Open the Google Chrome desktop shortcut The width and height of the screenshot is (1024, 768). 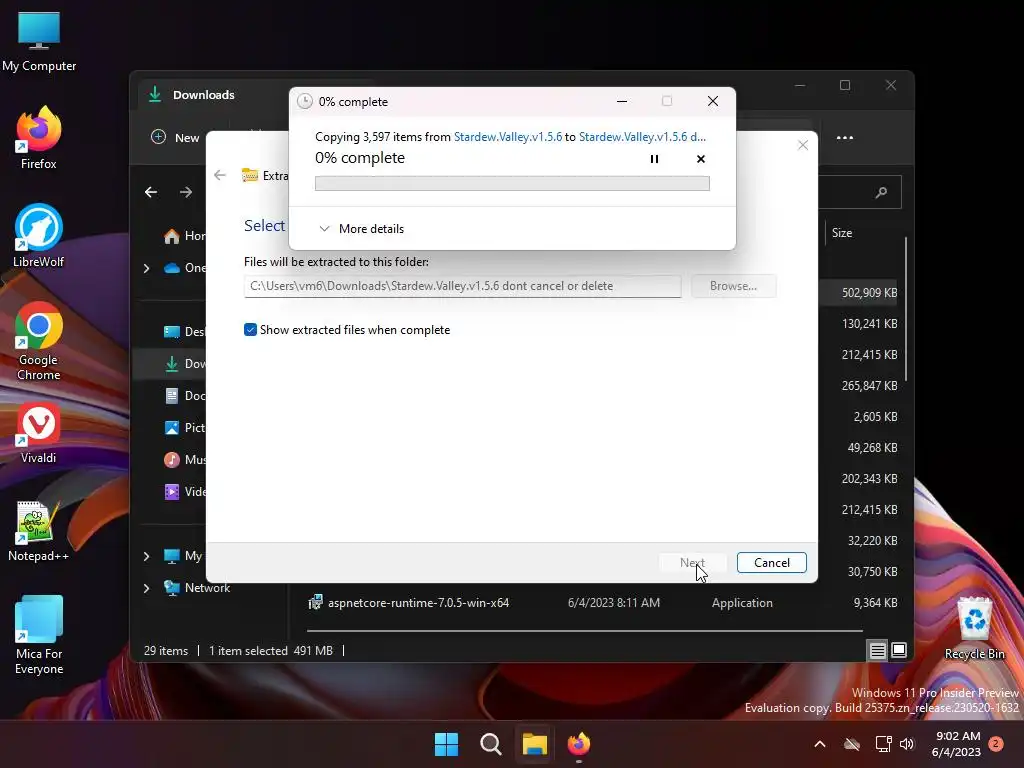[x=39, y=341]
